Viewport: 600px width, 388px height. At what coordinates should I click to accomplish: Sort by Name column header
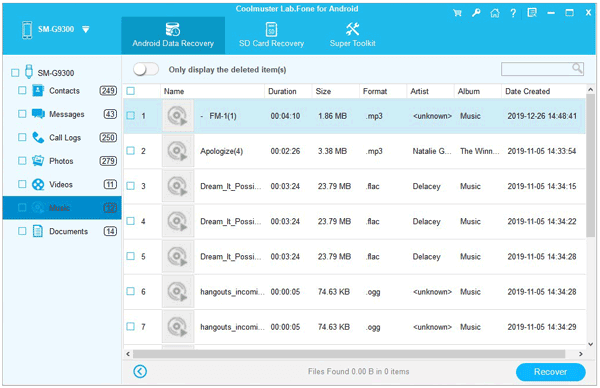point(212,91)
